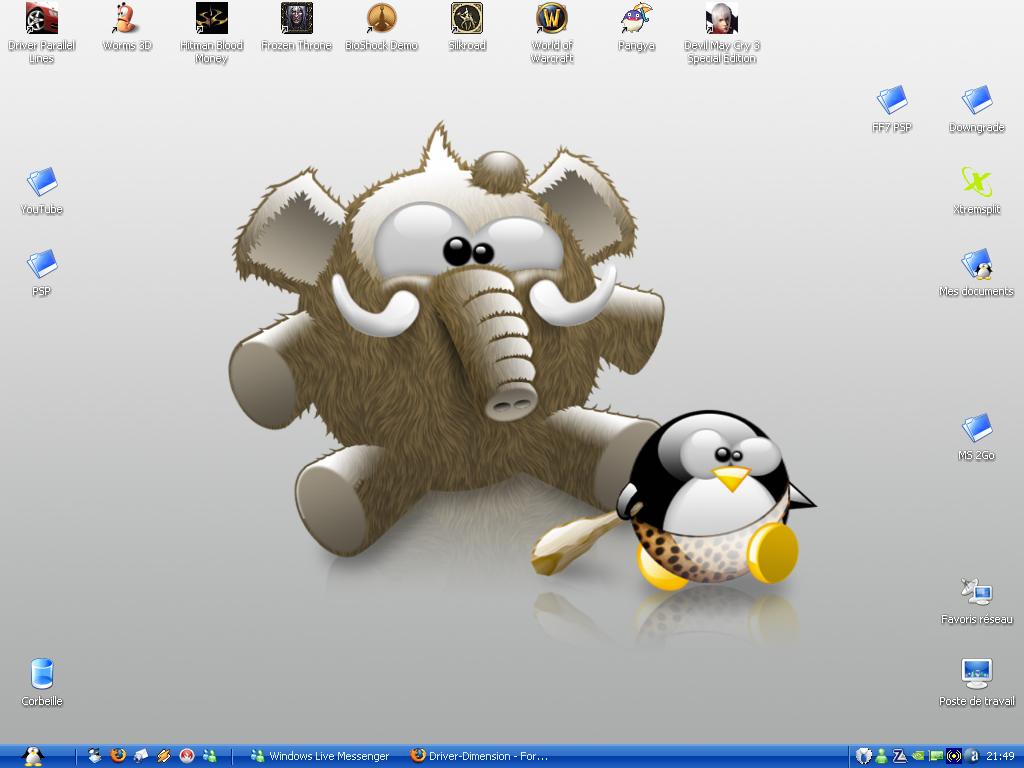Open the Pangya desktop shortcut
1024x768 pixels.
pos(636,20)
